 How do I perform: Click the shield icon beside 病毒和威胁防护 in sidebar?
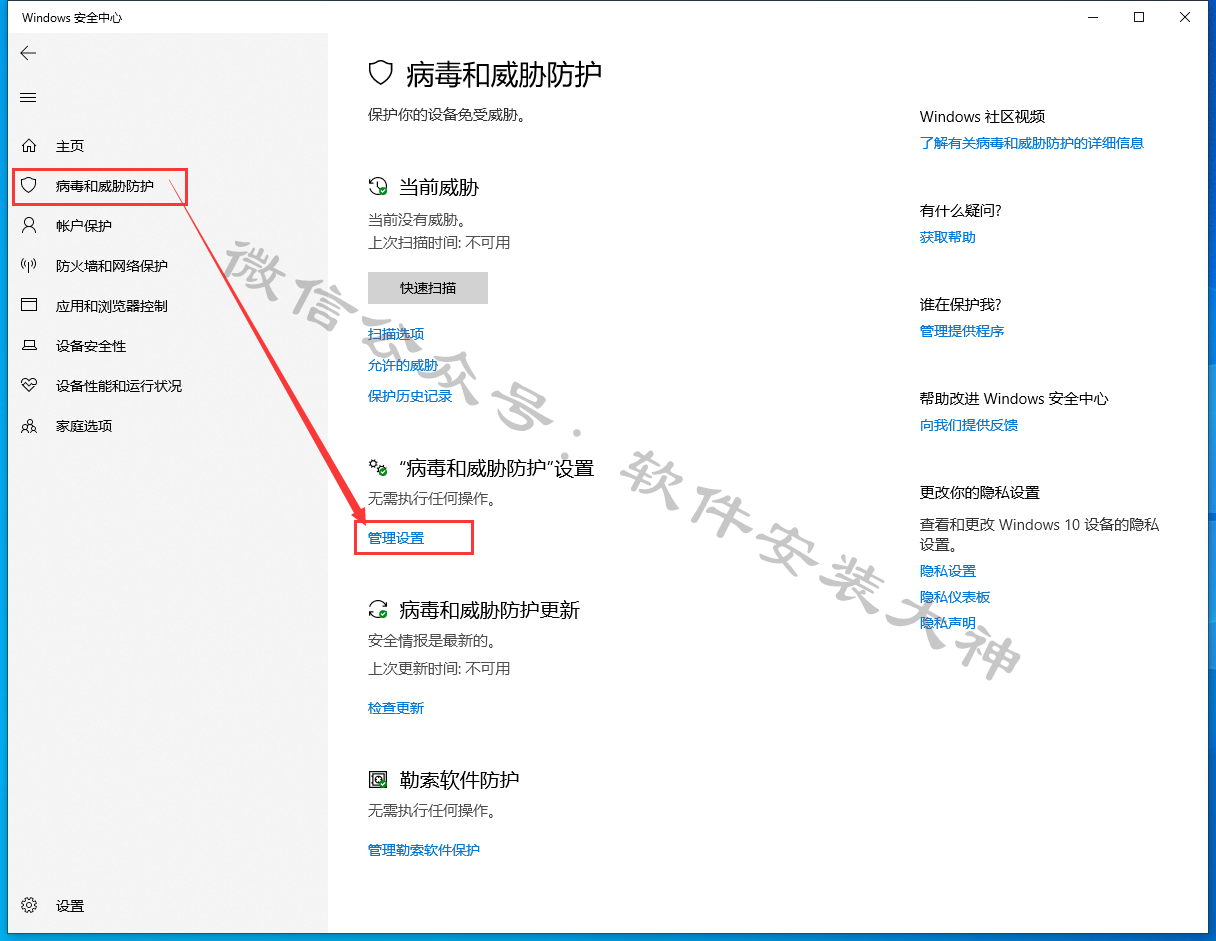(29, 185)
